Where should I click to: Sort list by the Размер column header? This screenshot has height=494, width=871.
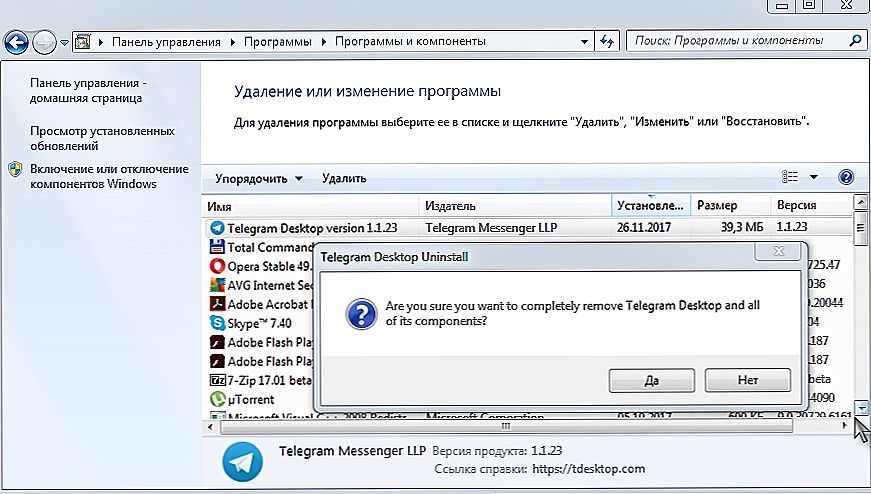(x=717, y=205)
